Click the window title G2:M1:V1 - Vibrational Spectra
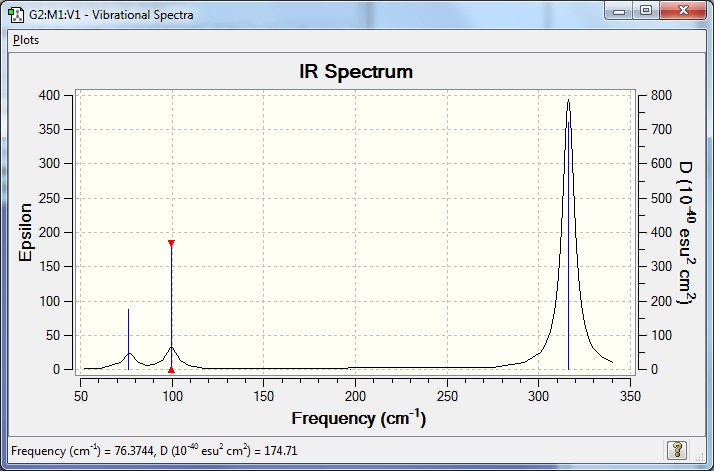 [111, 15]
